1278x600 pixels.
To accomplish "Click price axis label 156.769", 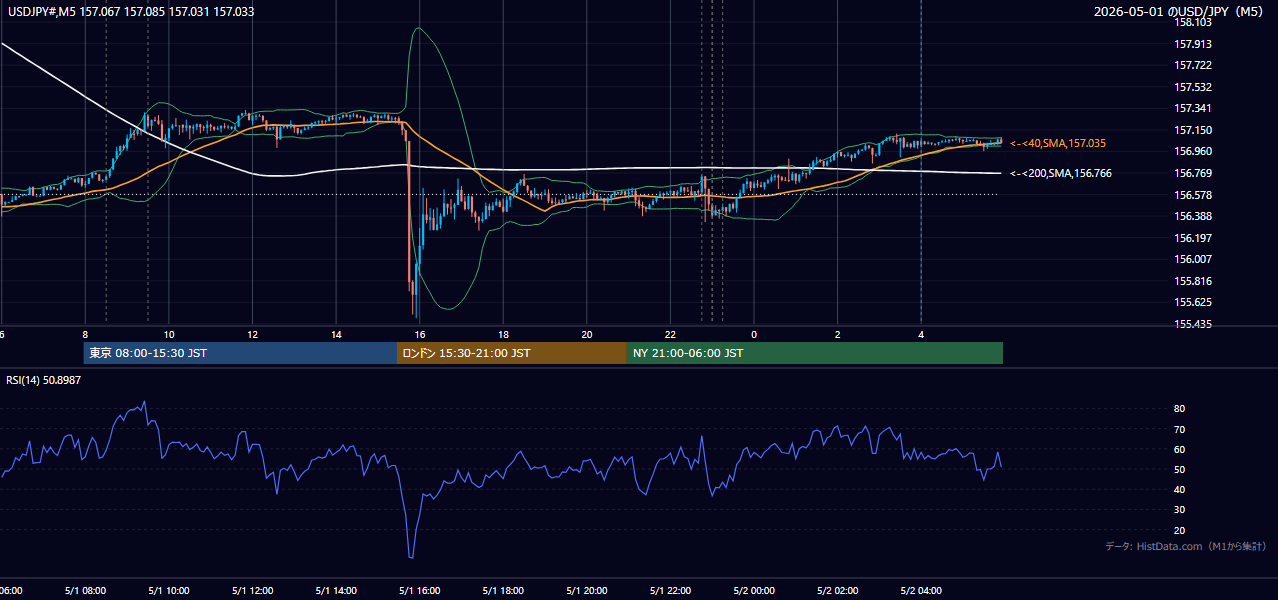I will 1193,173.
